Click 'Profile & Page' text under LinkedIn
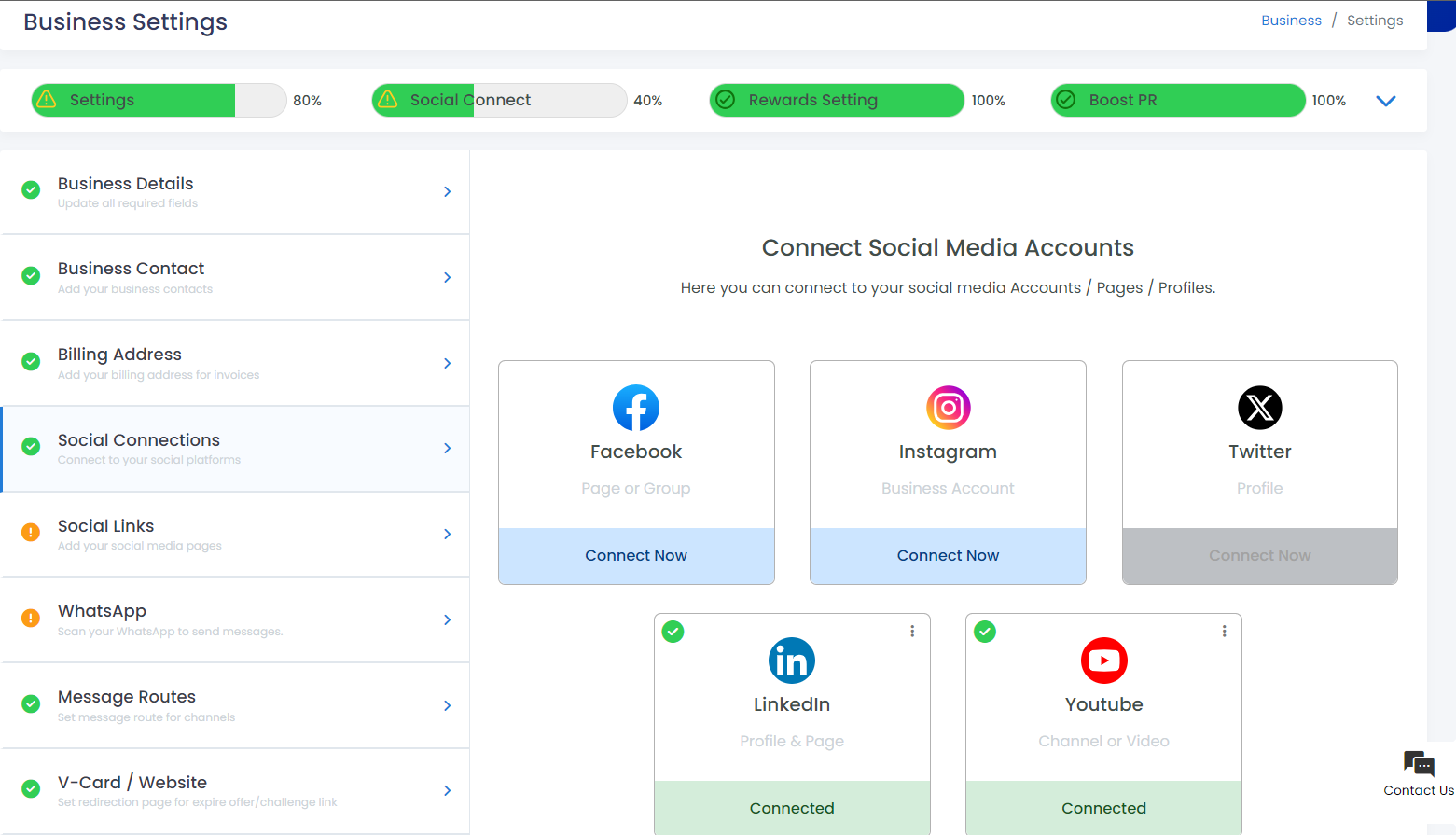This screenshot has height=835, width=1456. (x=792, y=741)
